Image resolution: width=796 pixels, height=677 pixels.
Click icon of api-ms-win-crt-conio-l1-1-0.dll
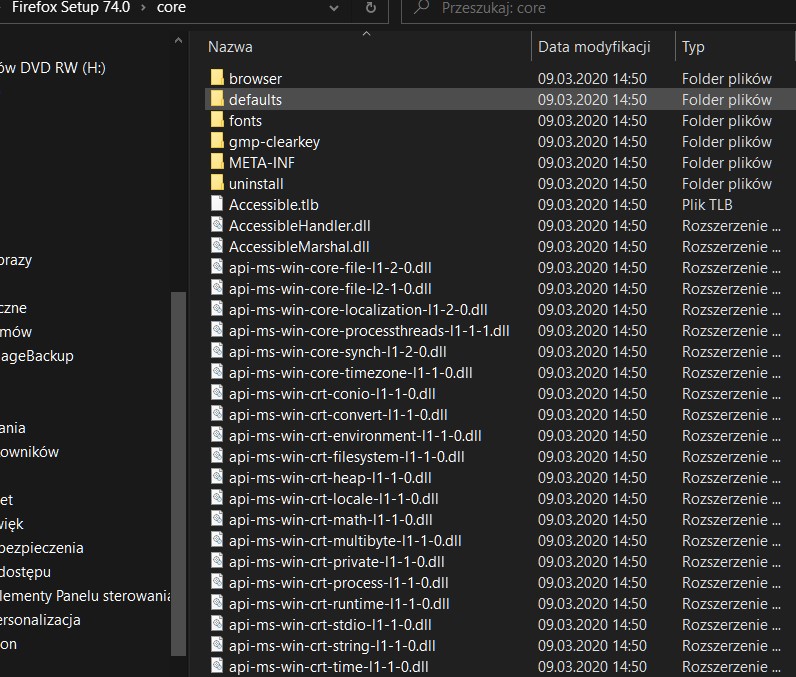point(217,393)
